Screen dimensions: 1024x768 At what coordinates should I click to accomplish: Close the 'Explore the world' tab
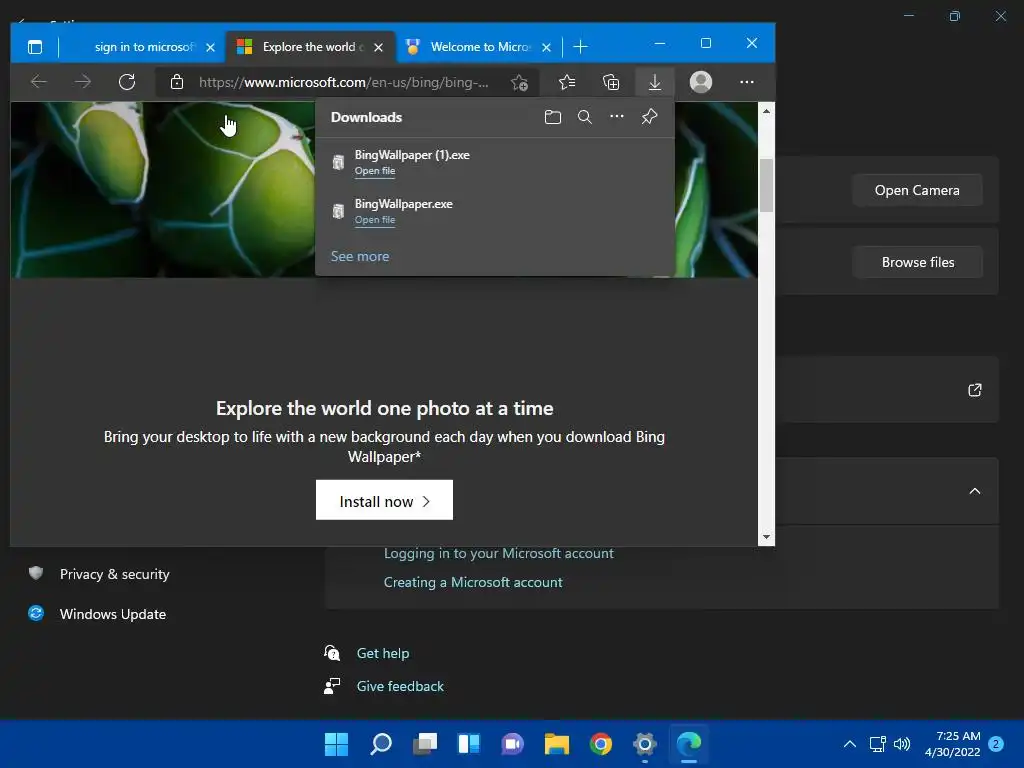coord(378,47)
